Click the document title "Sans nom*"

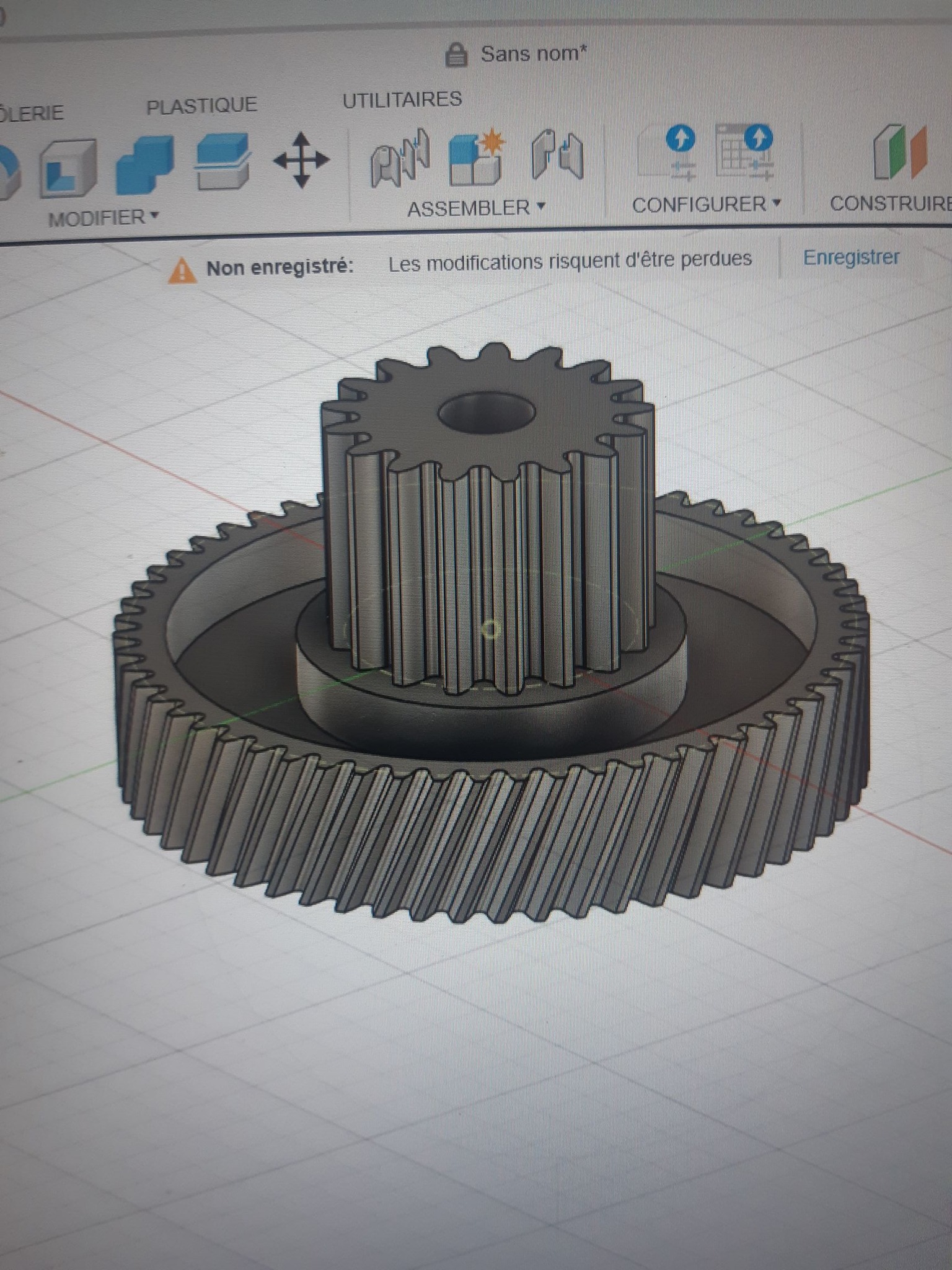tap(534, 53)
